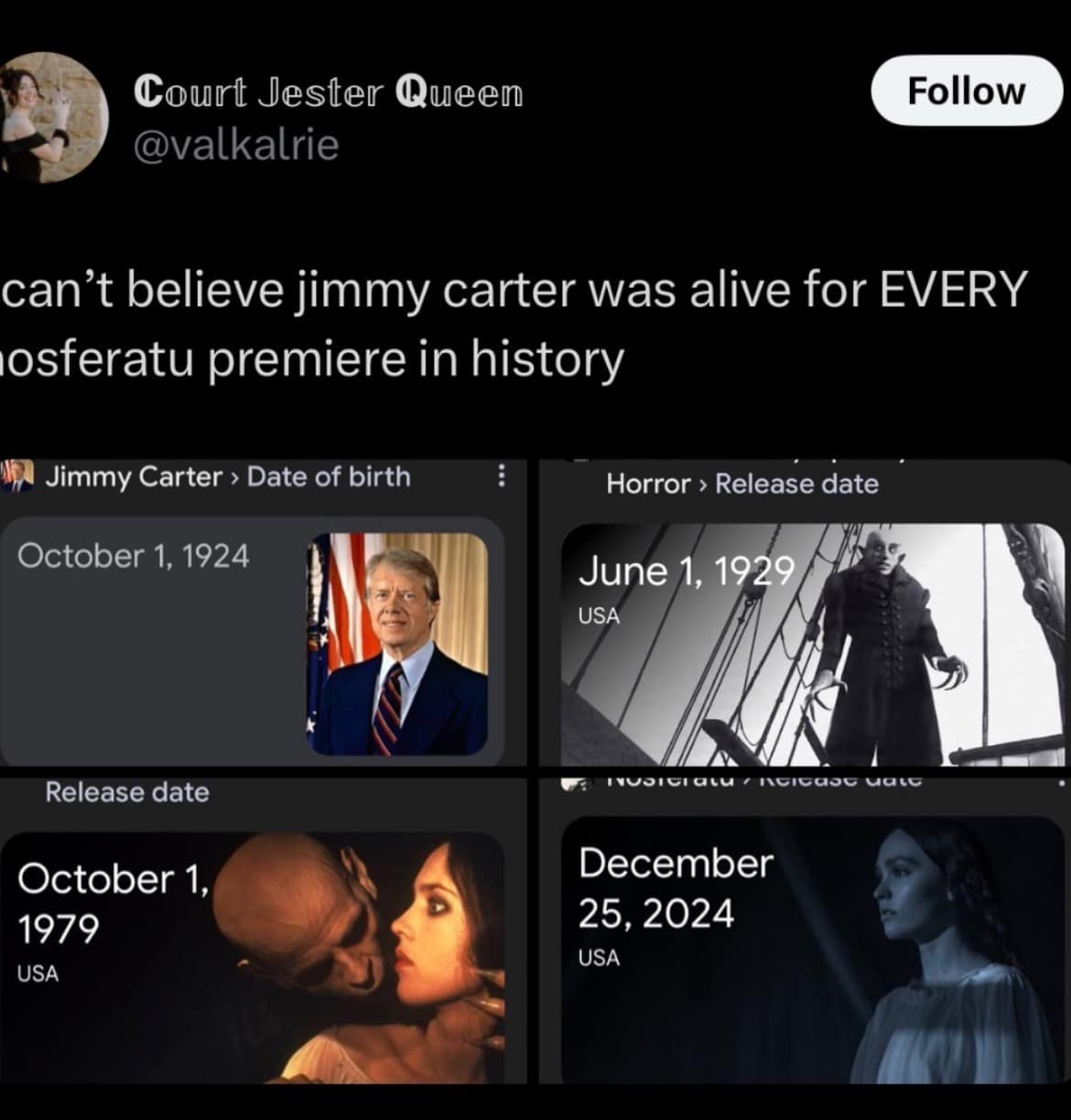The image size is (1071, 1120).
Task: Open the @valkalrie handle link
Action: tap(236, 146)
